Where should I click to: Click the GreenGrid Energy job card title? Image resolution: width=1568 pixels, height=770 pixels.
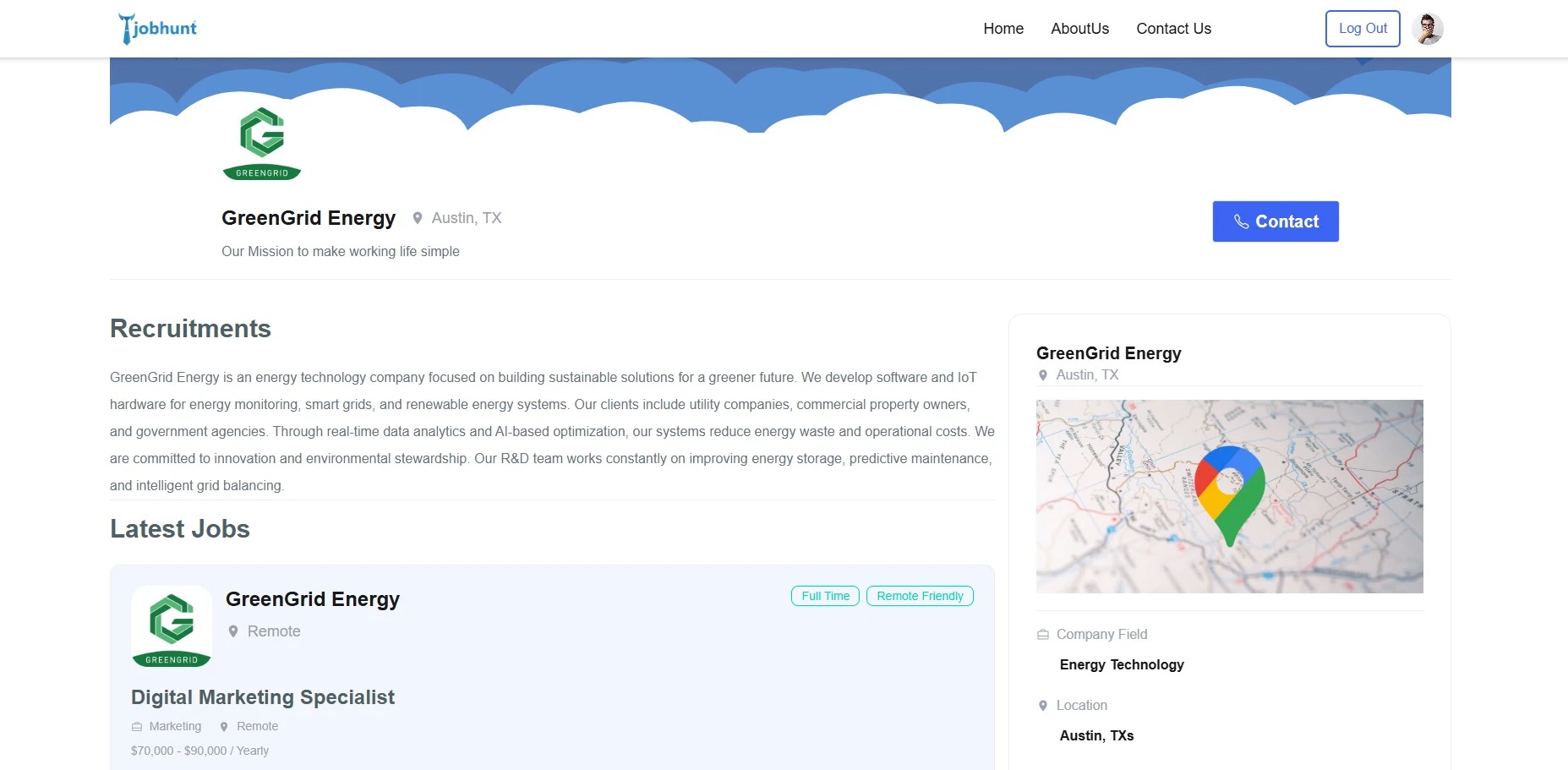[x=313, y=599]
